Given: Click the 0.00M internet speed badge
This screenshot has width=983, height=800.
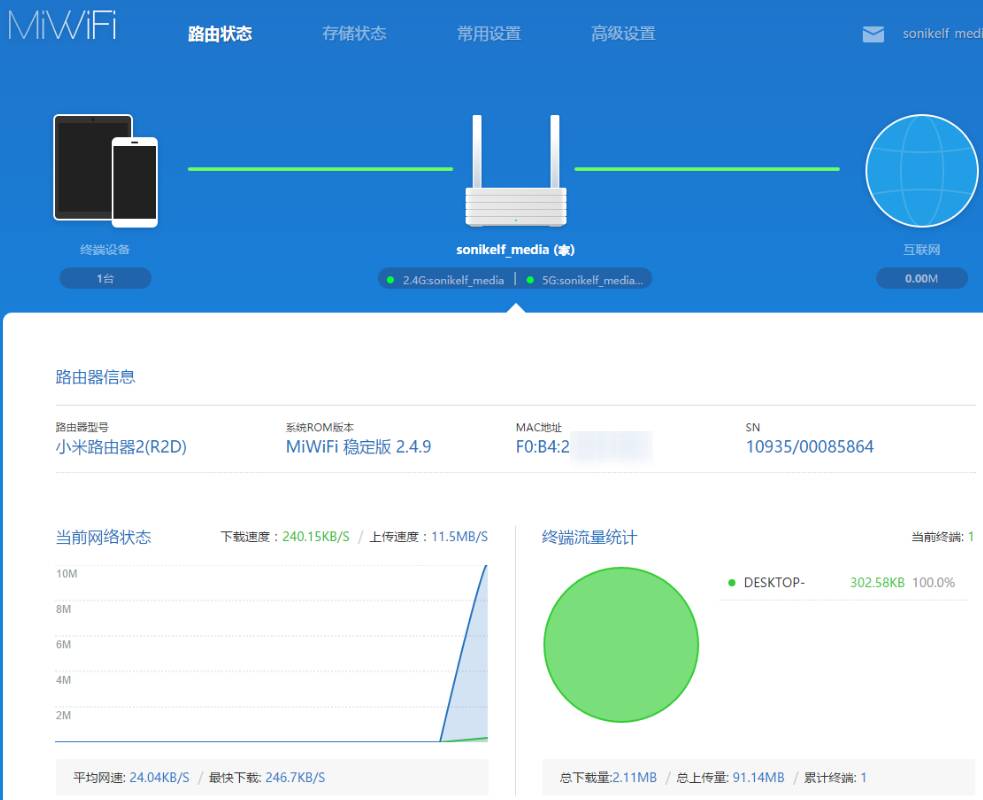Looking at the screenshot, I should click(921, 279).
